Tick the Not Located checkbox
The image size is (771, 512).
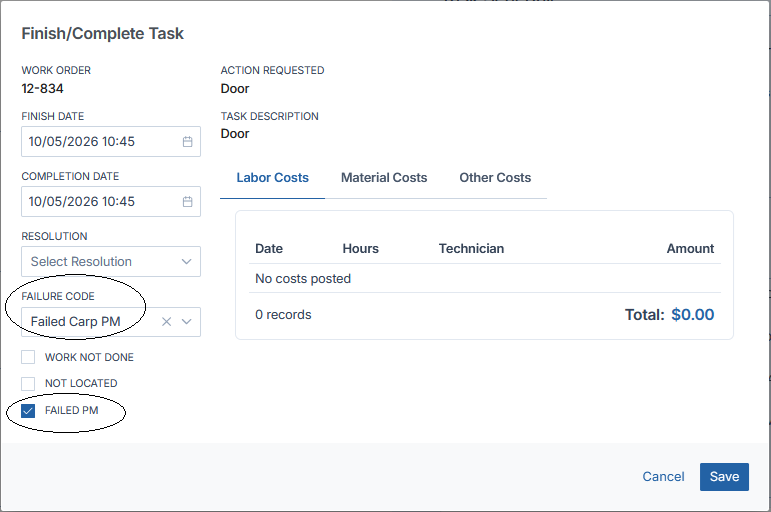point(28,384)
